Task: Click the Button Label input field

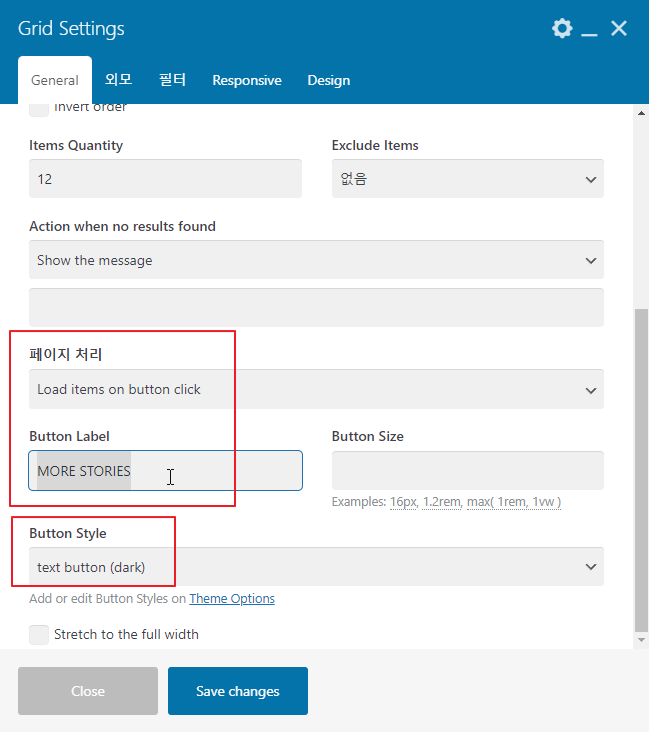Action: coord(165,471)
